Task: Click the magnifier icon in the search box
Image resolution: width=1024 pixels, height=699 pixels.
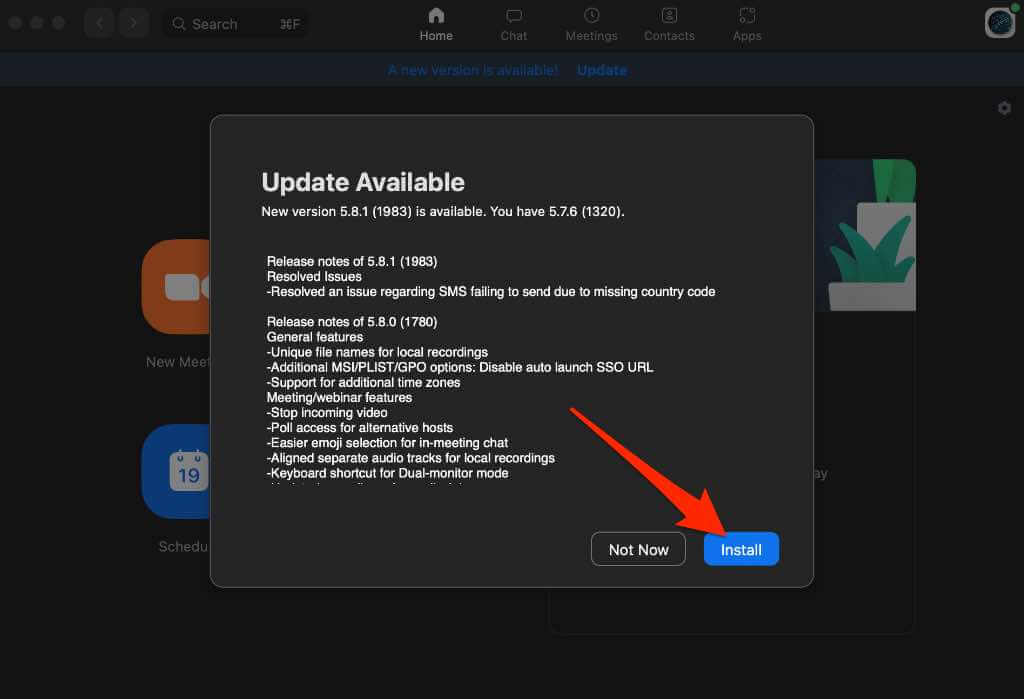Action: point(178,24)
